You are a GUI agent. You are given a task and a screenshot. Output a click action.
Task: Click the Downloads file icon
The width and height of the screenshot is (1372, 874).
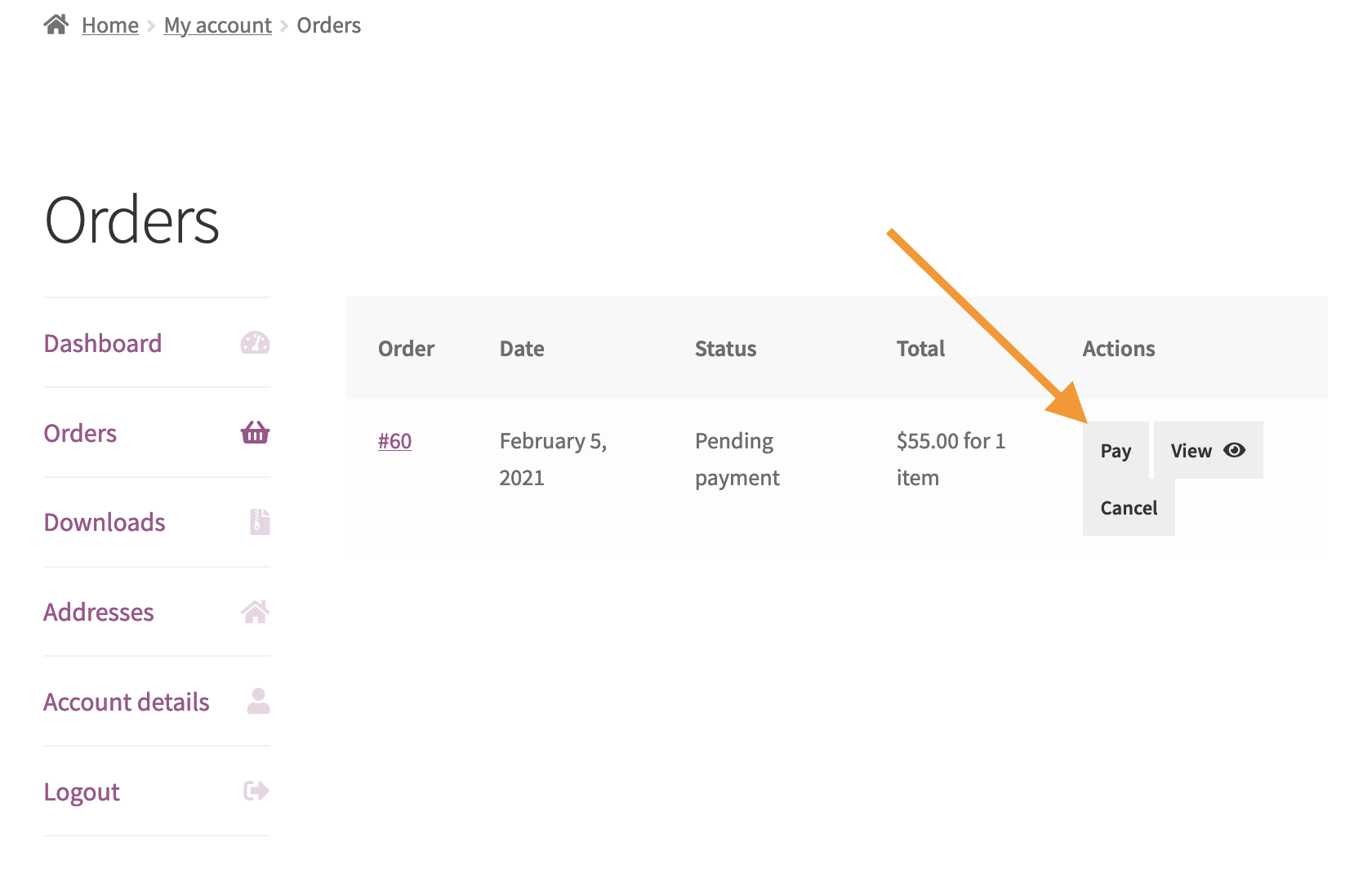pyautogui.click(x=257, y=522)
